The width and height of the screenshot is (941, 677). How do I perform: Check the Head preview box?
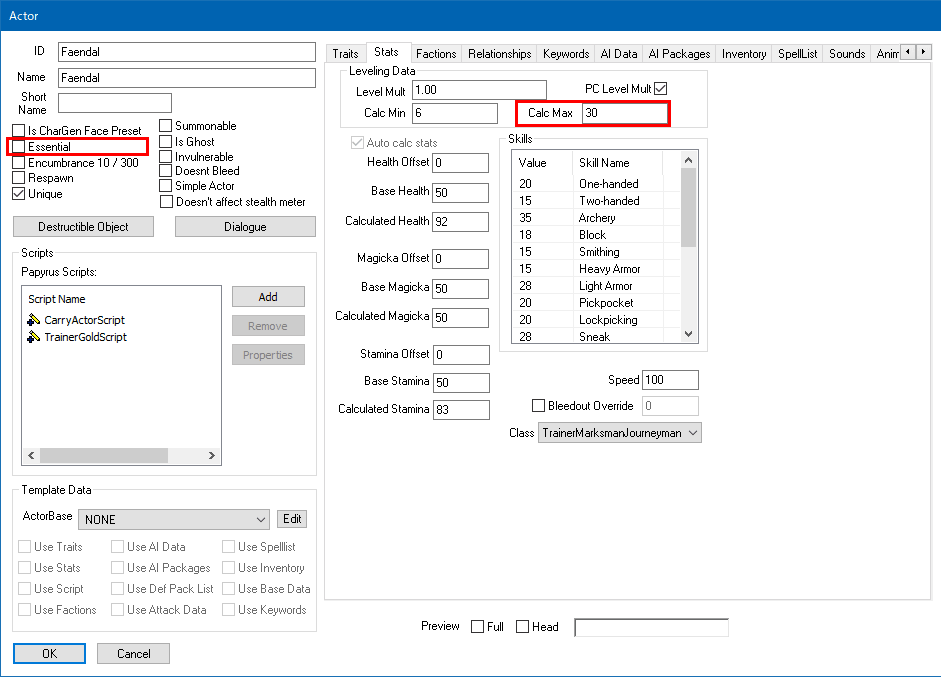click(523, 627)
